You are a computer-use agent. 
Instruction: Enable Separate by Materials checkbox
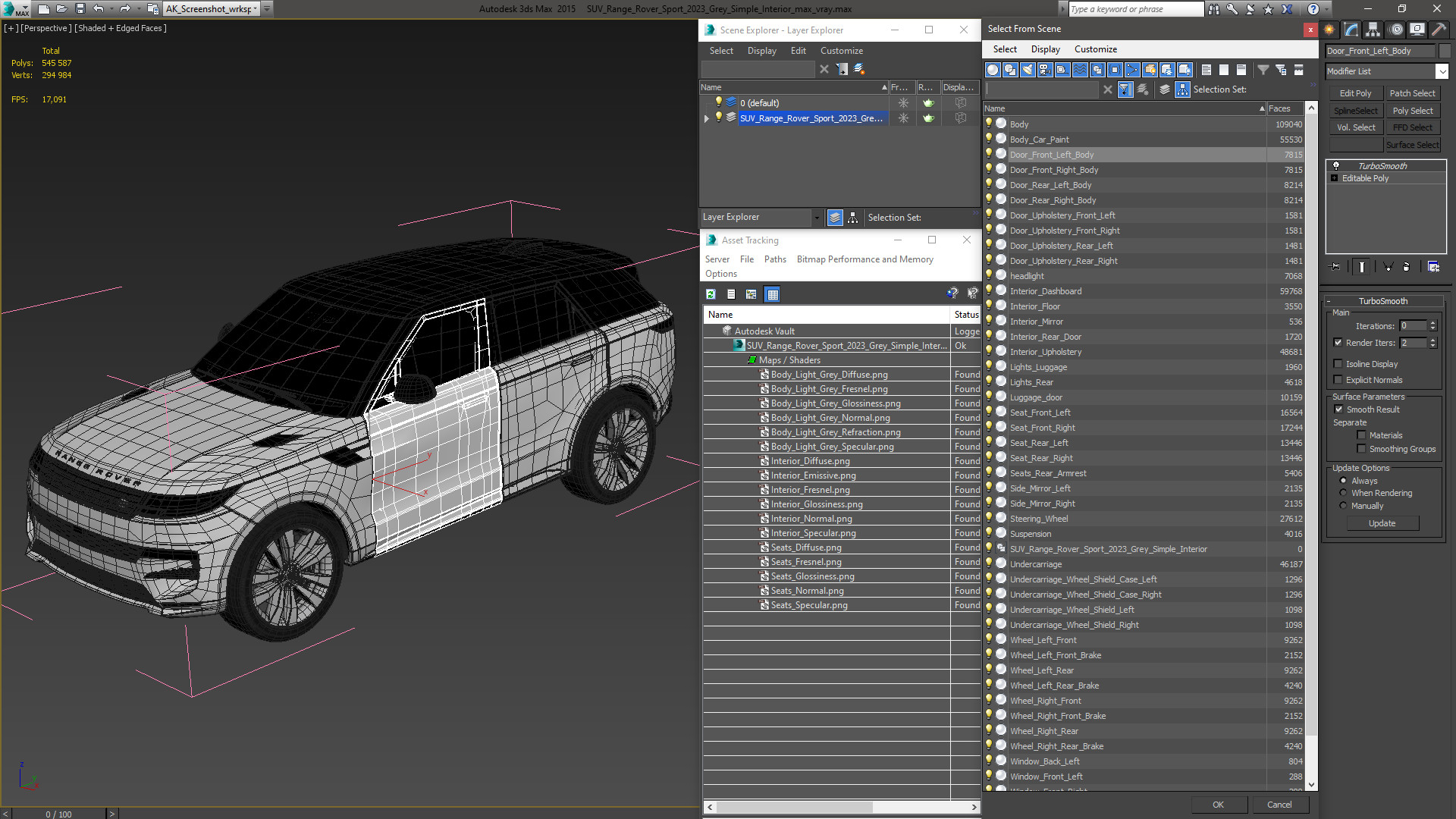(x=1361, y=435)
